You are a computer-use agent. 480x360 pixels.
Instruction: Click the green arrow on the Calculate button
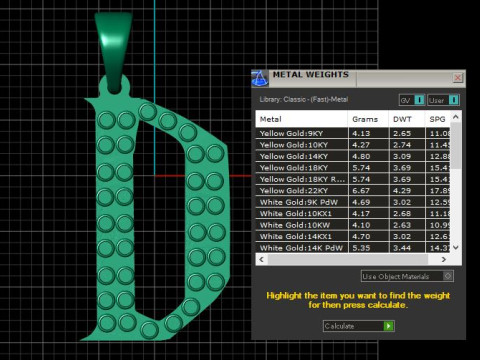(x=389, y=326)
